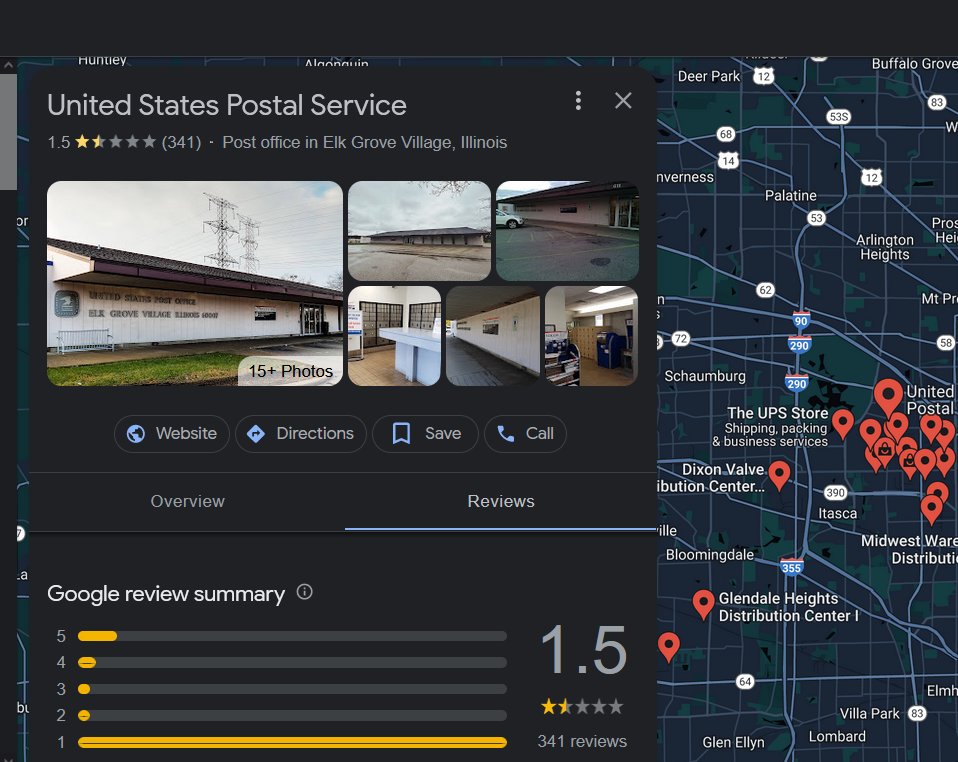View the parking lot building photo

coord(419,230)
